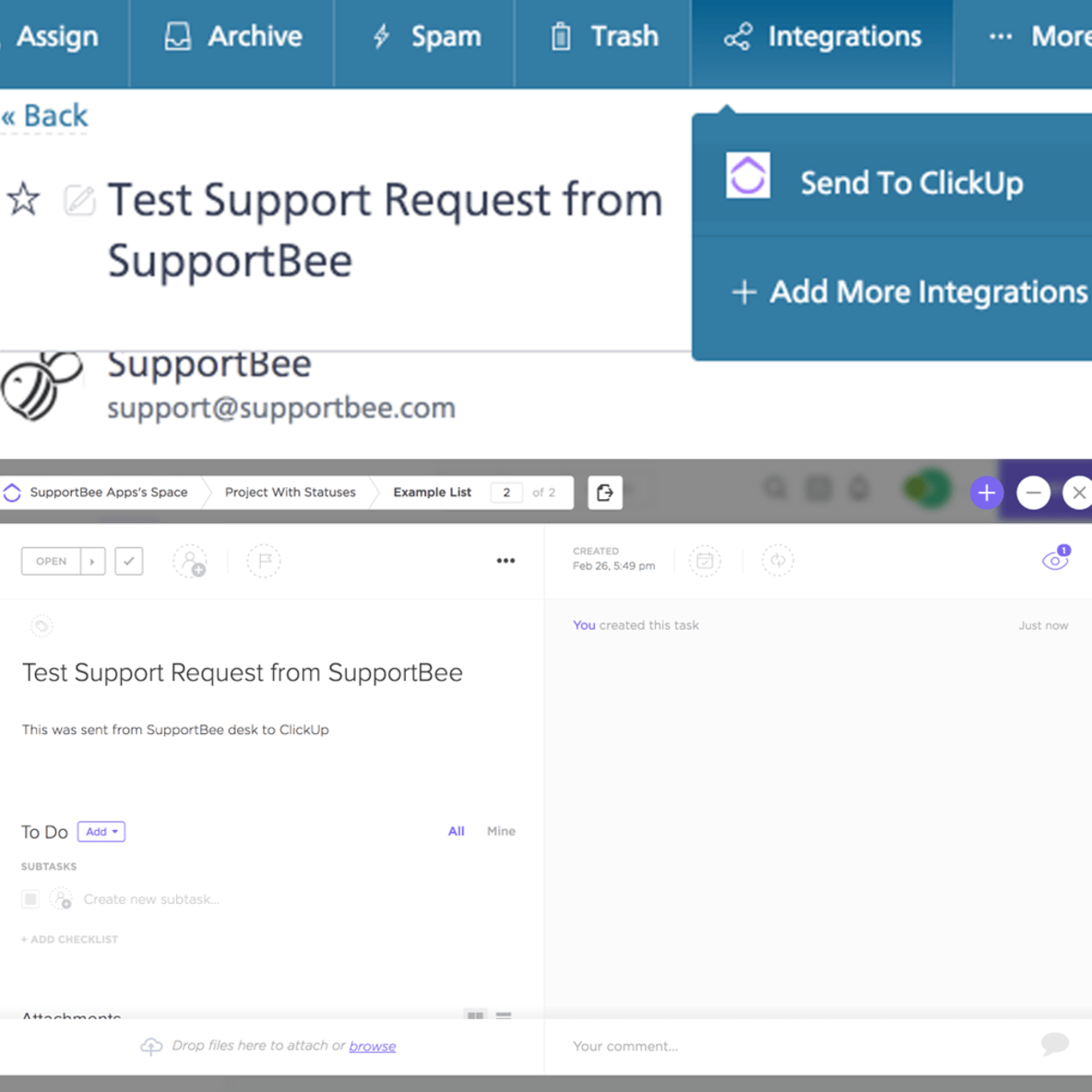Click the SupportBee bee avatar

[42, 386]
